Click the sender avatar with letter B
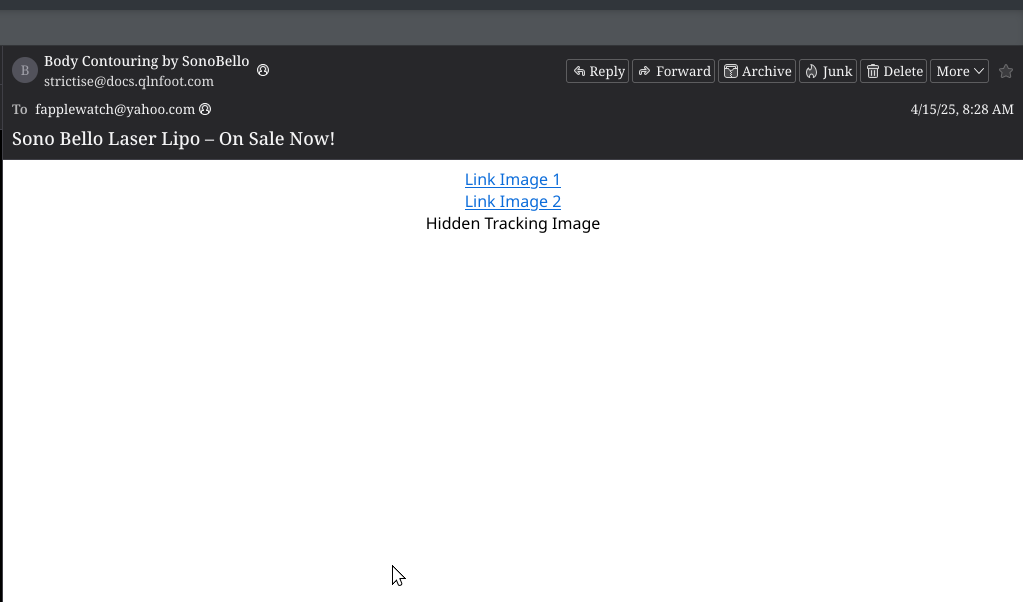Viewport: 1023px width, 602px height. click(25, 70)
